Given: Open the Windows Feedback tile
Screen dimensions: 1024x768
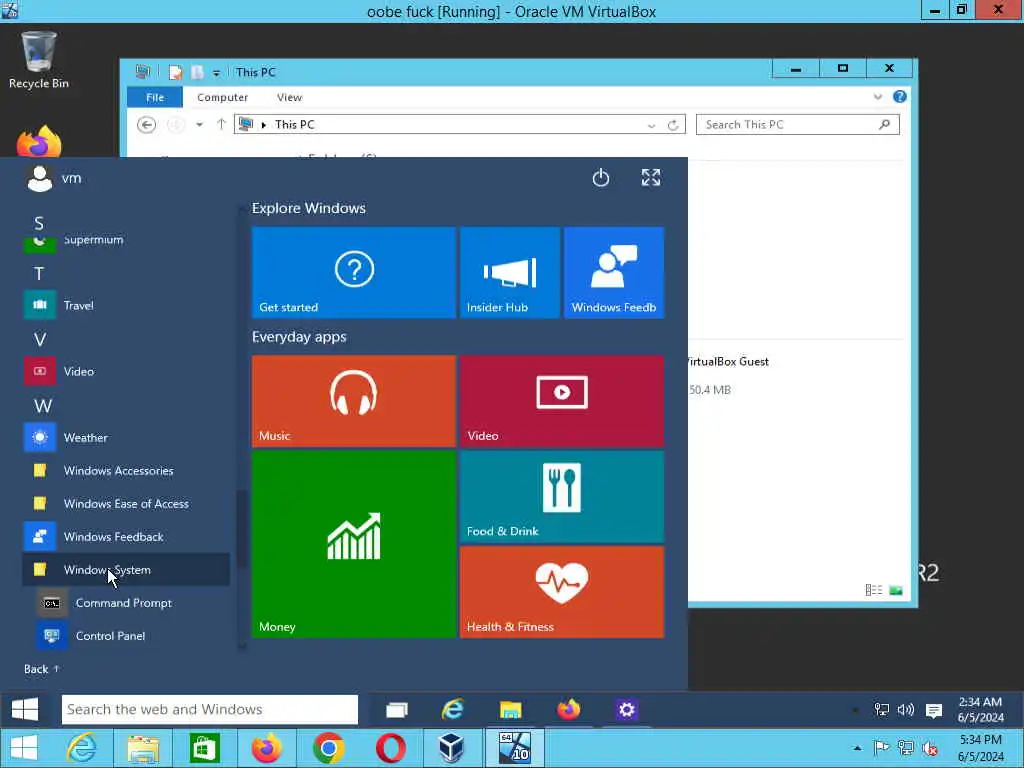Looking at the screenshot, I should tap(614, 272).
